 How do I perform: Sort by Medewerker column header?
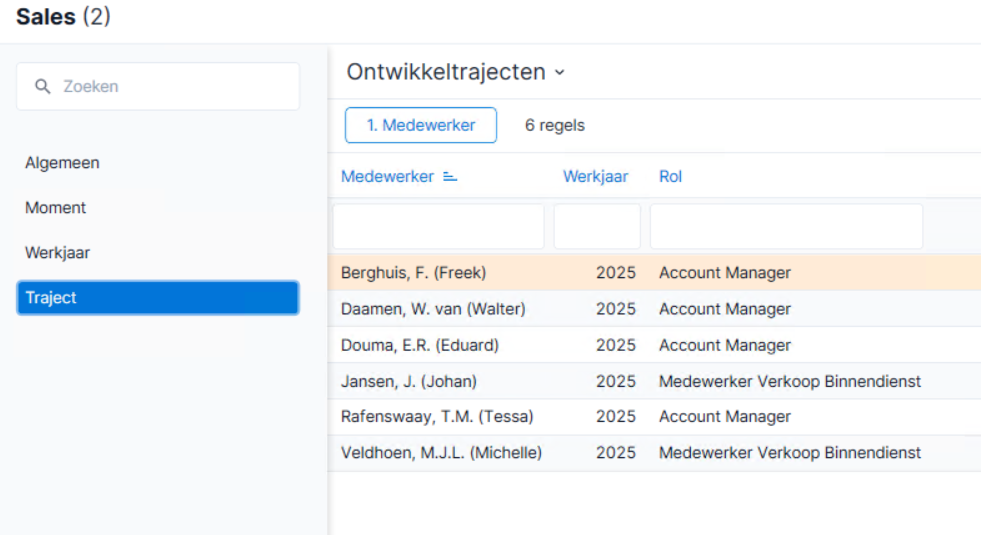point(387,176)
